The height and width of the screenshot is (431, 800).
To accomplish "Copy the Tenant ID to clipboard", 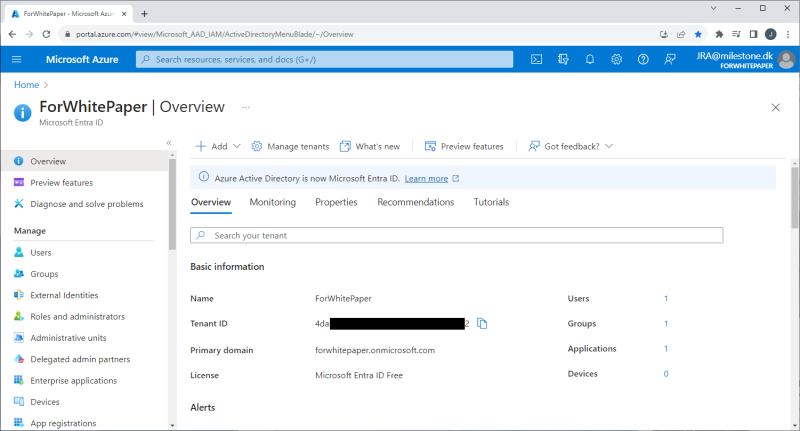I will pyautogui.click(x=482, y=324).
